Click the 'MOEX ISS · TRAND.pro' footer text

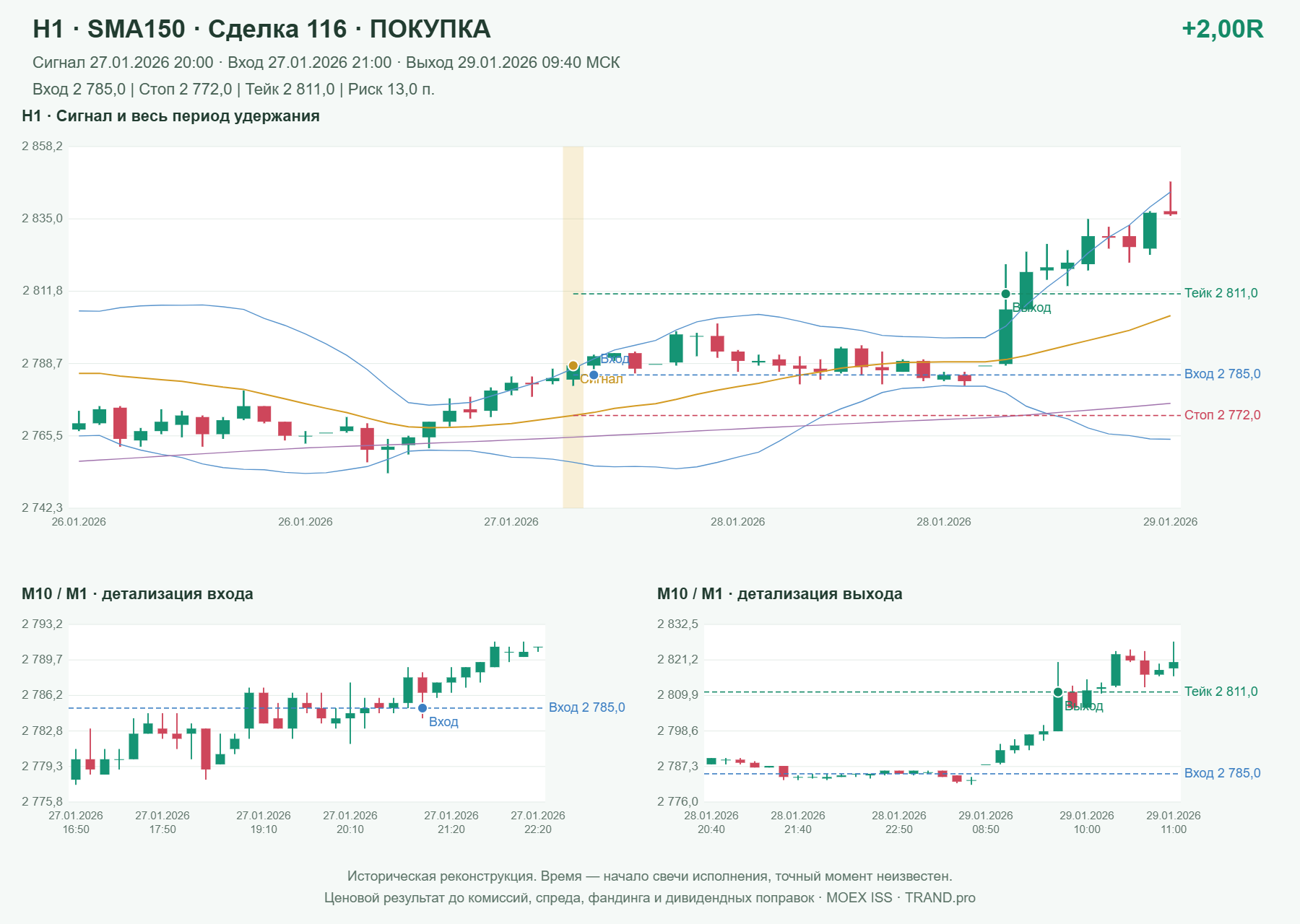pyautogui.click(x=901, y=898)
